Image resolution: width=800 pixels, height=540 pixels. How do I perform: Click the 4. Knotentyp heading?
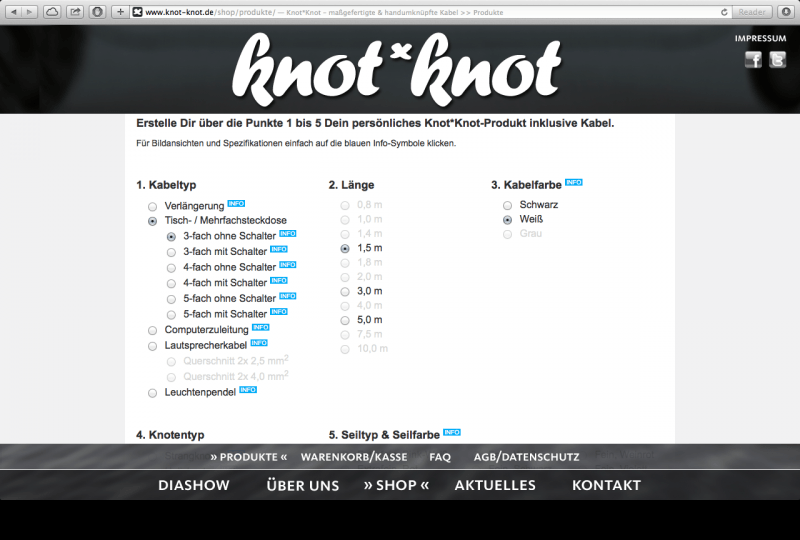[x=170, y=435]
